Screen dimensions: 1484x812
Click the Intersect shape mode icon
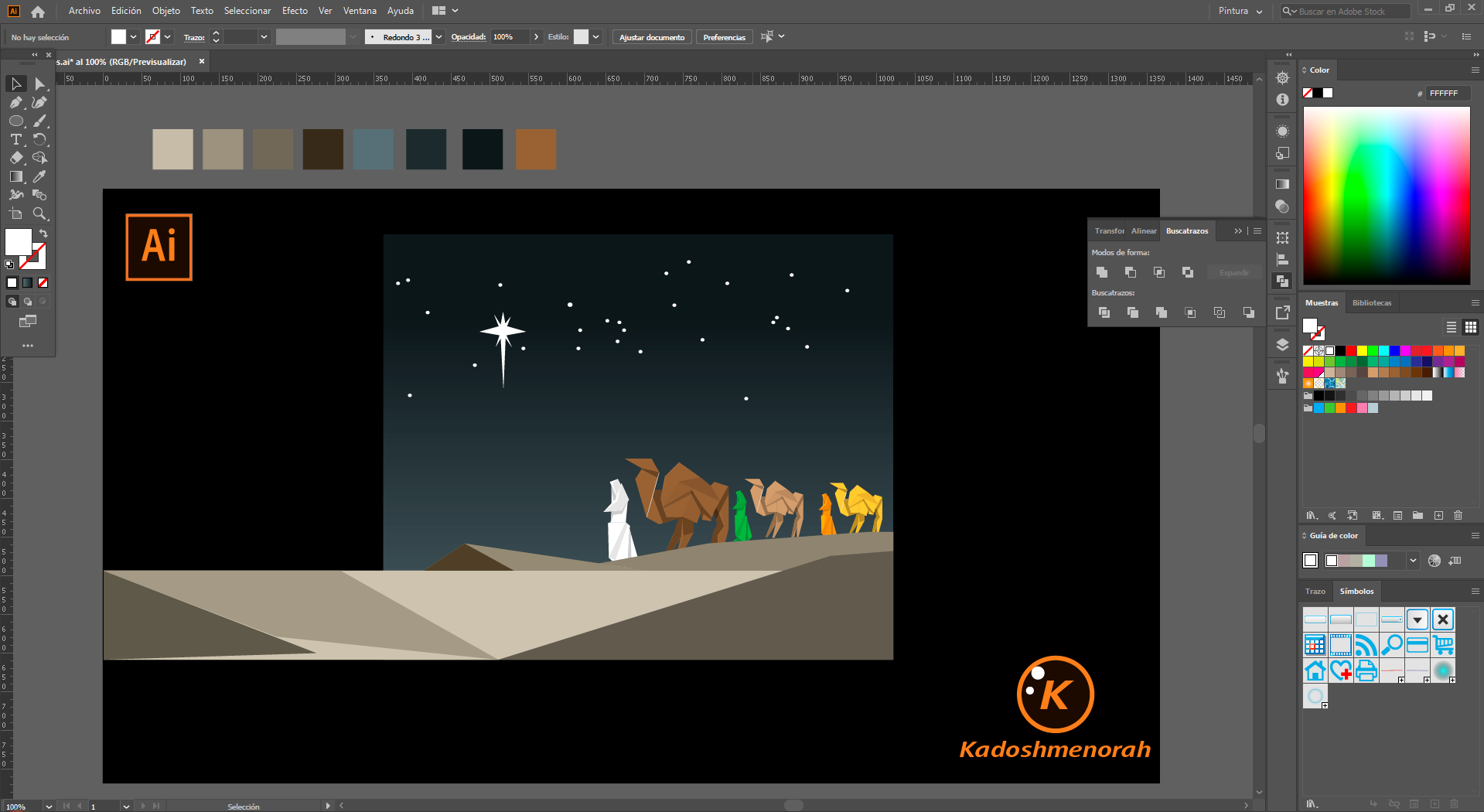click(x=1159, y=272)
